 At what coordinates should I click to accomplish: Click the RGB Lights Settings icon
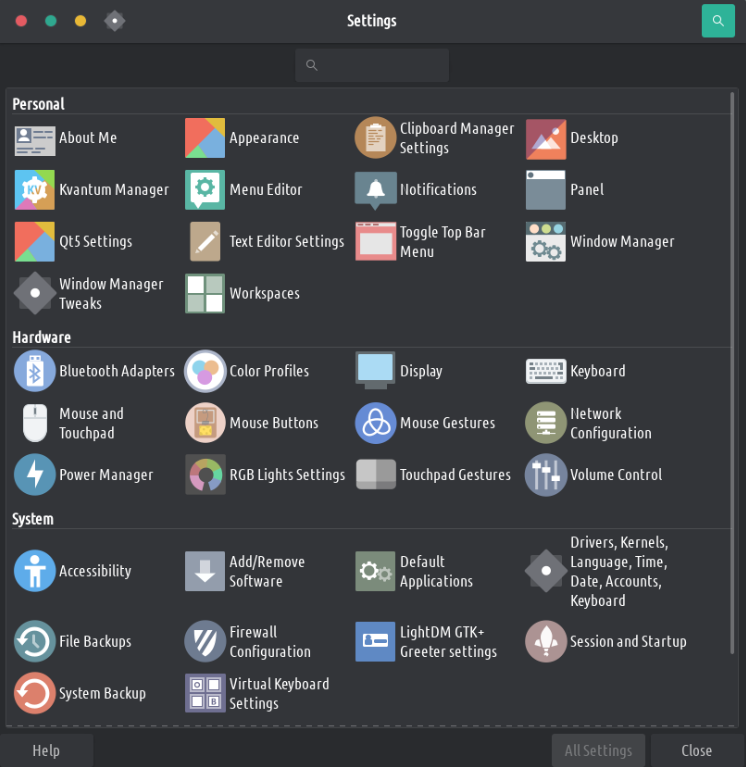pyautogui.click(x=205, y=475)
